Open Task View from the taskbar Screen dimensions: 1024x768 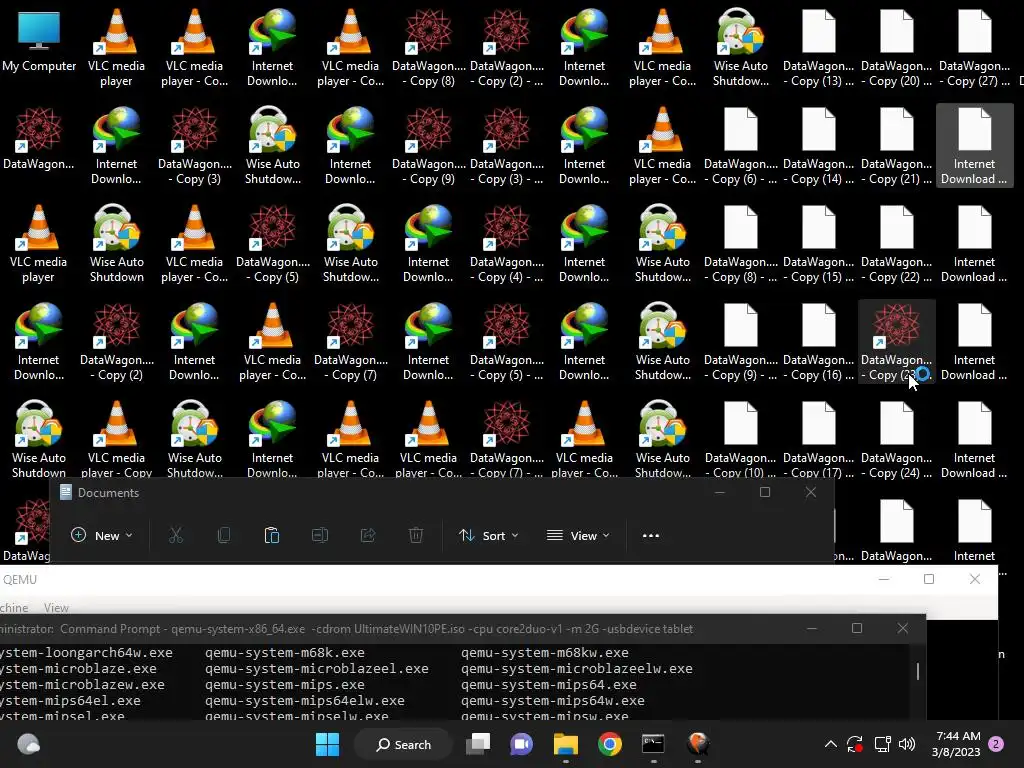click(477, 744)
